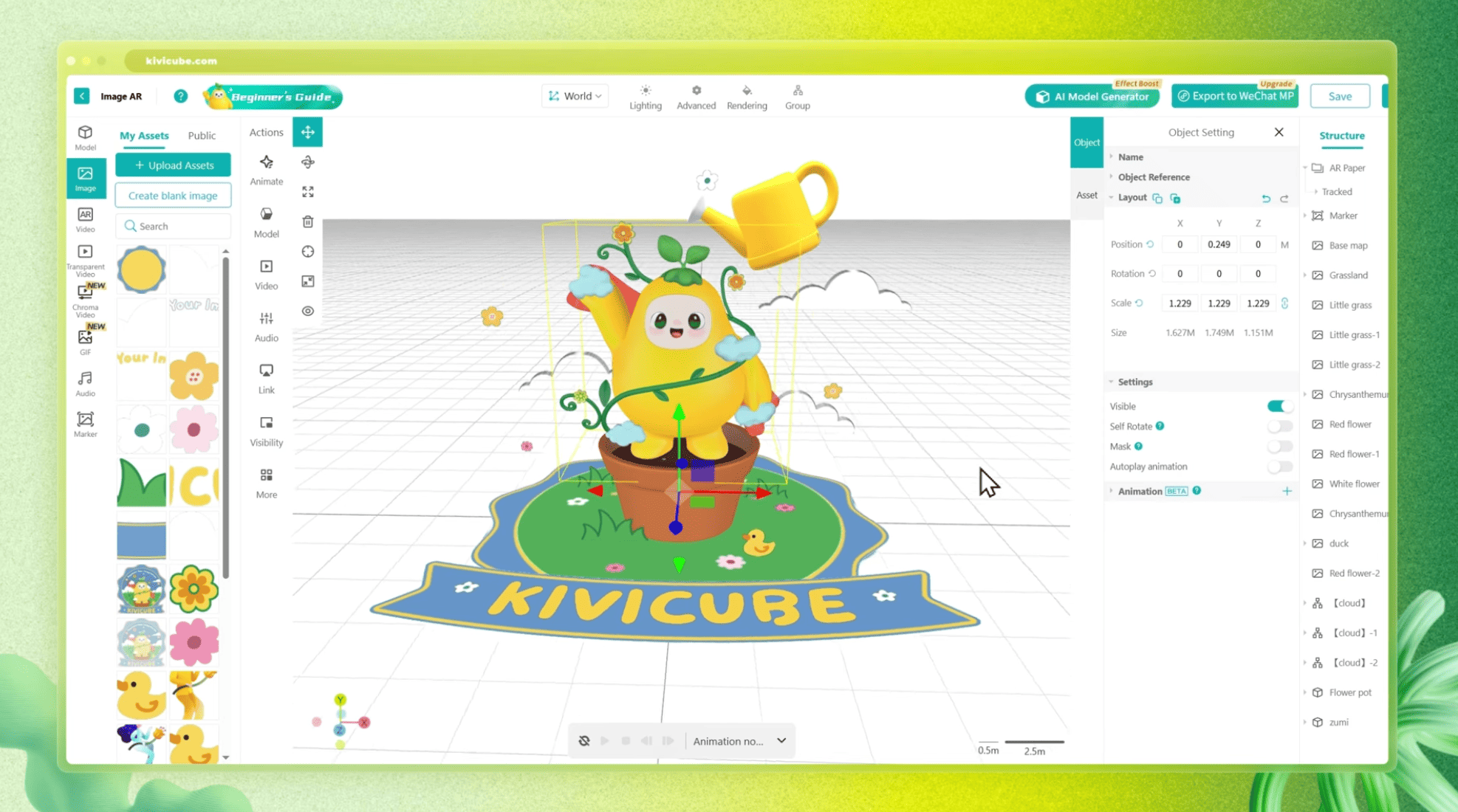Open the Animate action in Actions panel
This screenshot has height=812, width=1458.
click(266, 170)
